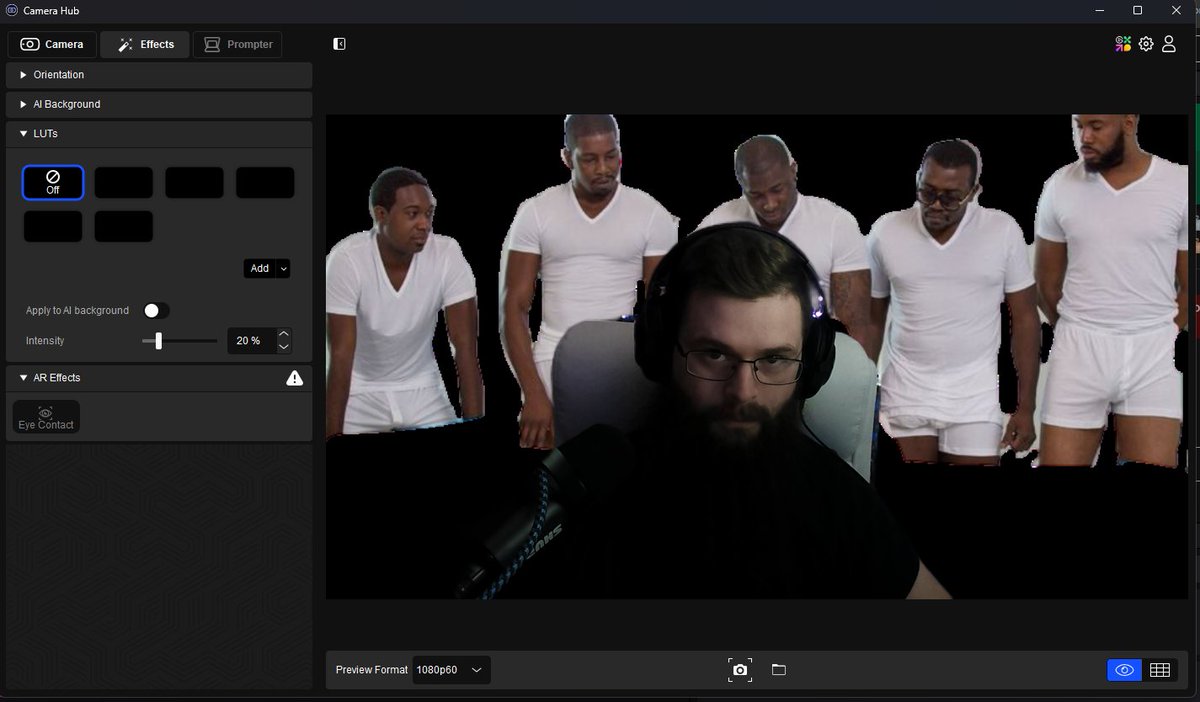Image resolution: width=1200 pixels, height=702 pixels.
Task: Collapse the LUTs section
Action: point(159,133)
